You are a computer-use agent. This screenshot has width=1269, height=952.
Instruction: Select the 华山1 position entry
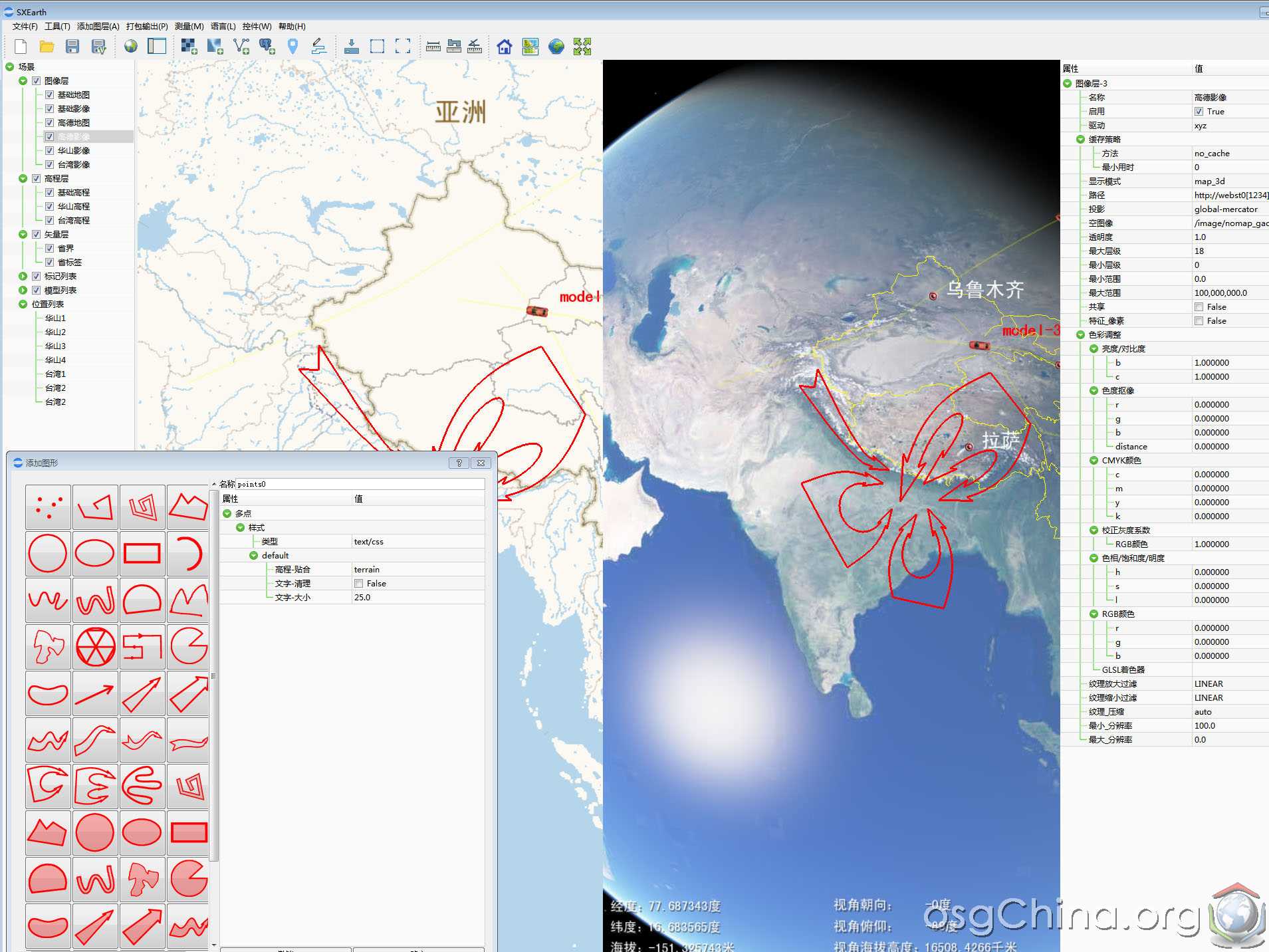pyautogui.click(x=55, y=318)
